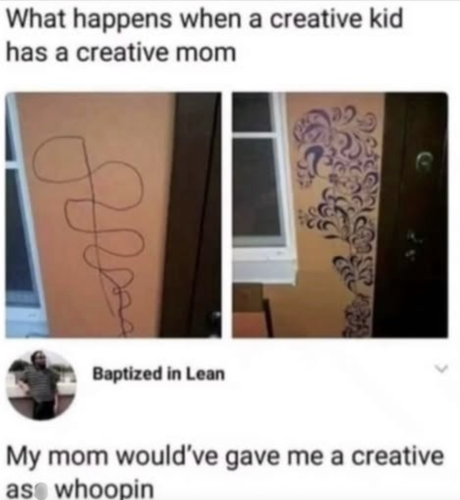Visit the Baptized in Lean username link
The image size is (460, 500).
pyautogui.click(x=159, y=374)
